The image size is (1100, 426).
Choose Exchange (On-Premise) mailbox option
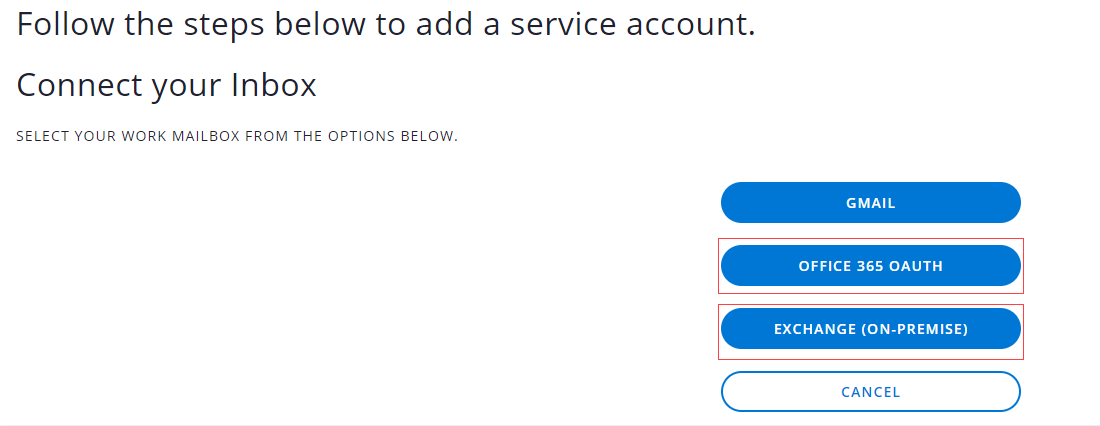[870, 329]
